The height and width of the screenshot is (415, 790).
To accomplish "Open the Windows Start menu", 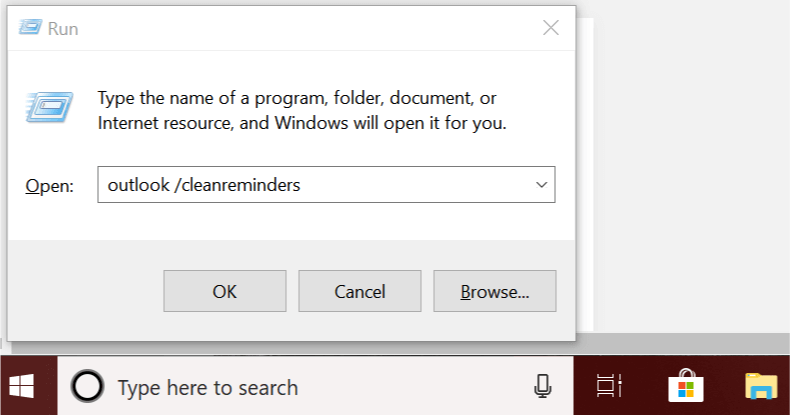I will [x=22, y=386].
